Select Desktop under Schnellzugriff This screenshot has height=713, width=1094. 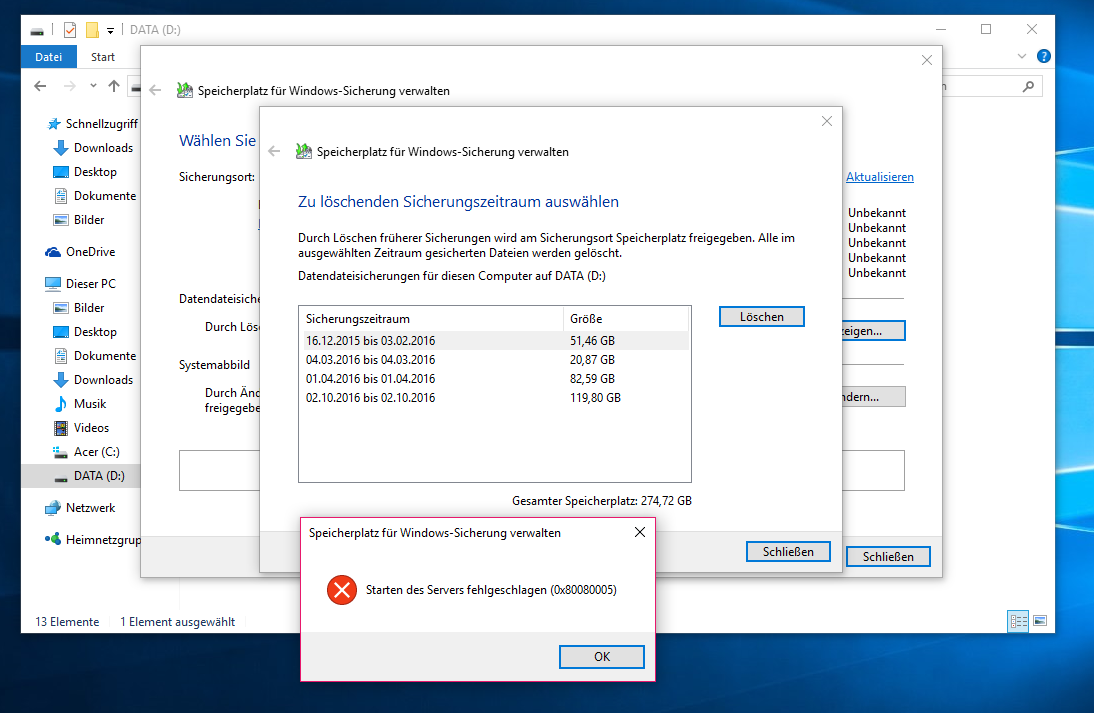(85, 172)
